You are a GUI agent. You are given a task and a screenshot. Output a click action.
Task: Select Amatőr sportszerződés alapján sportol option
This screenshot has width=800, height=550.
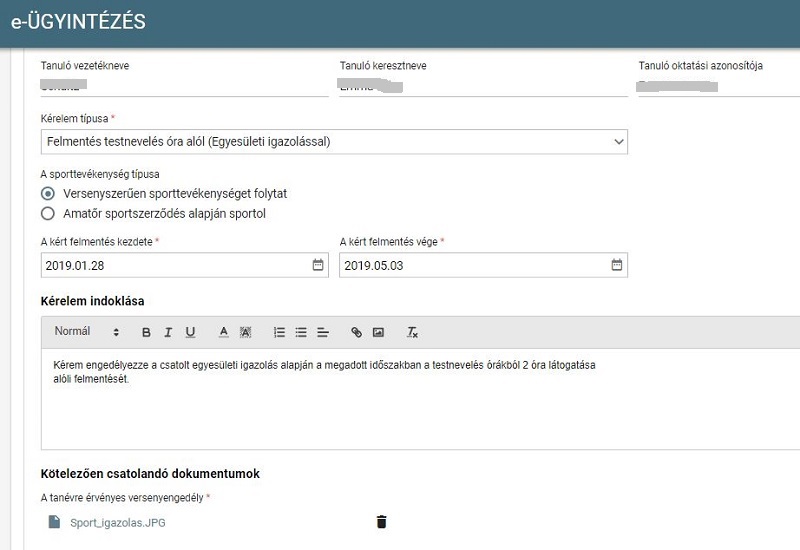click(x=48, y=213)
